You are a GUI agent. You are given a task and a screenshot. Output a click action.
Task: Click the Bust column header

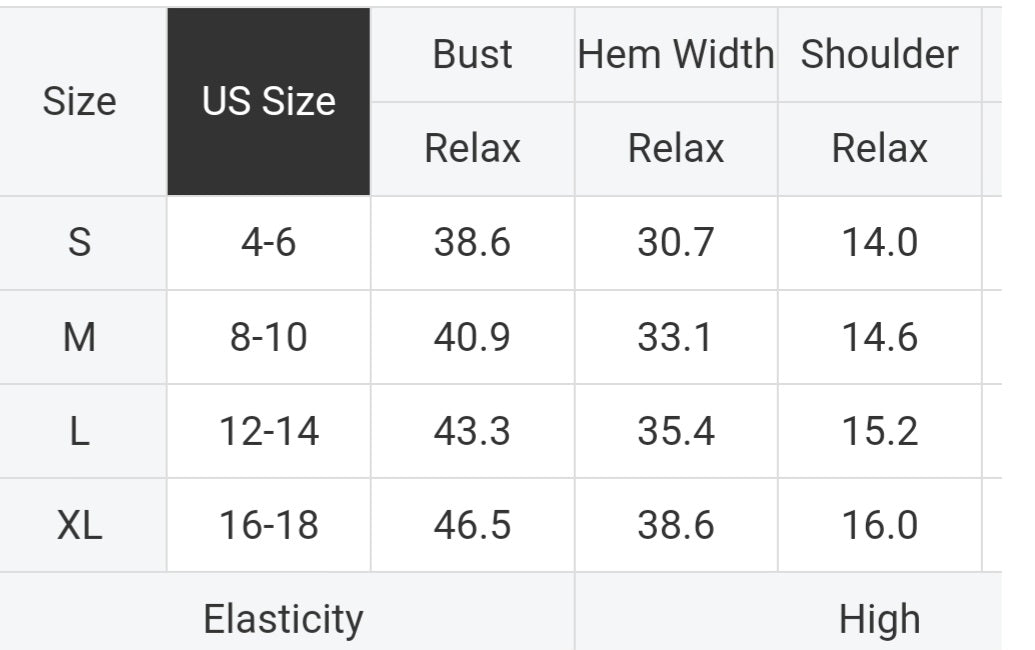click(472, 54)
